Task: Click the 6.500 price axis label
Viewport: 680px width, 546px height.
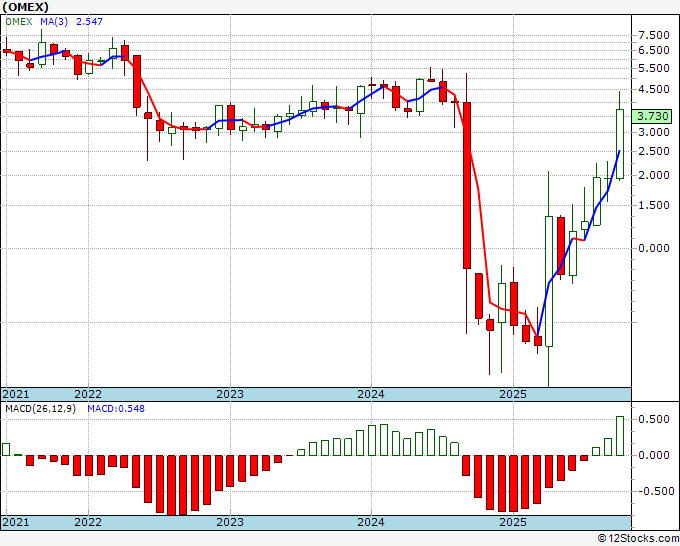Action: point(654,50)
